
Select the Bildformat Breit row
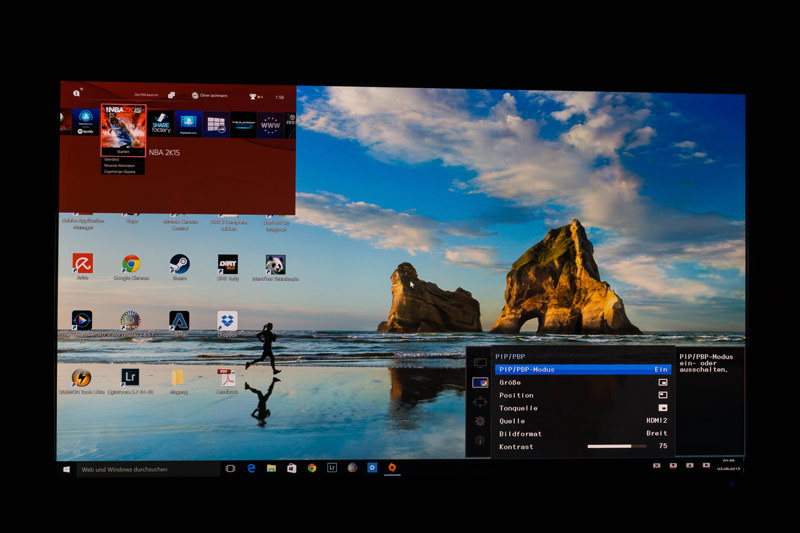tap(583, 434)
